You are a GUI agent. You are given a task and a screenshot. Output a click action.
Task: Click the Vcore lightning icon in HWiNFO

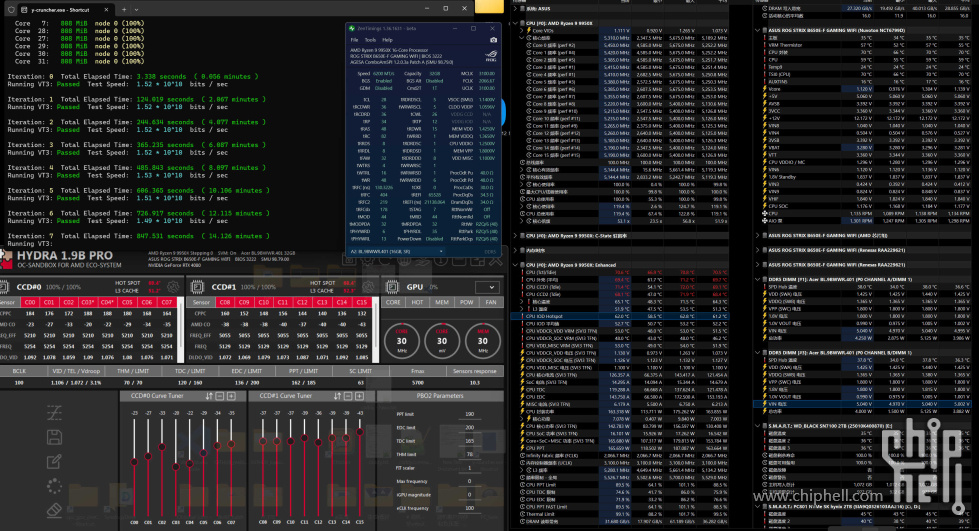[x=765, y=89]
